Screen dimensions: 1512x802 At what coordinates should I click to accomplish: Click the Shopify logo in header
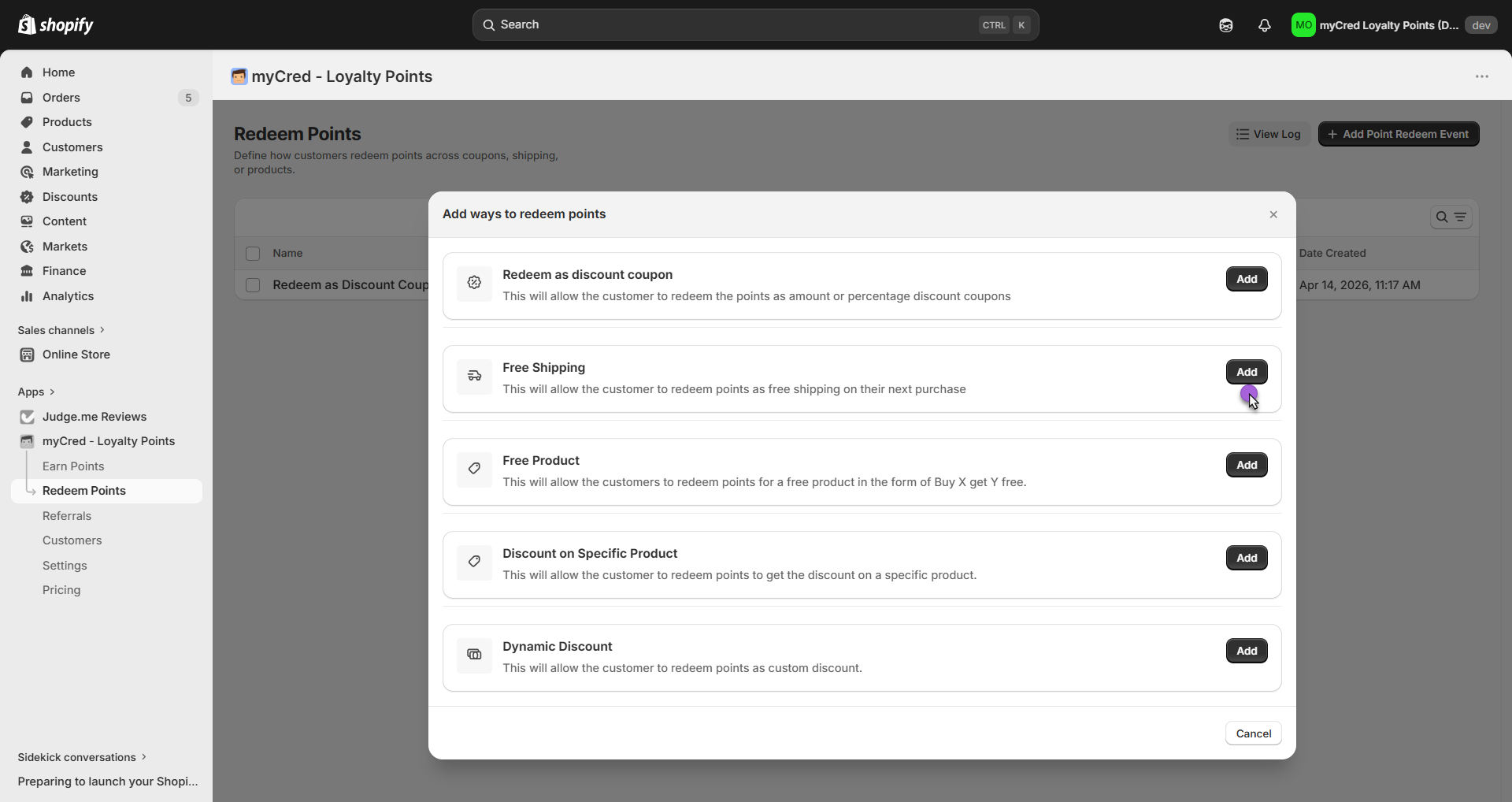coord(55,25)
